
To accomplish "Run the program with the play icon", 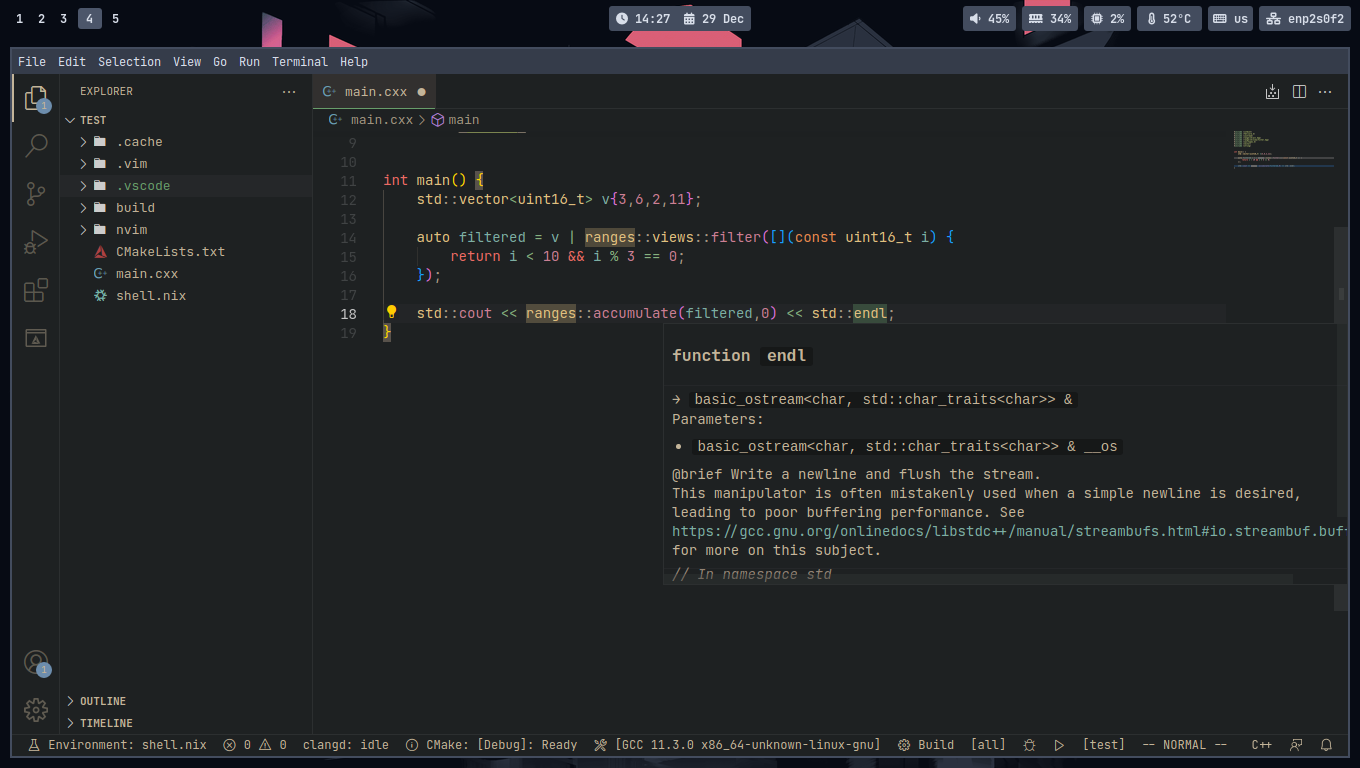I will pyautogui.click(x=1059, y=744).
